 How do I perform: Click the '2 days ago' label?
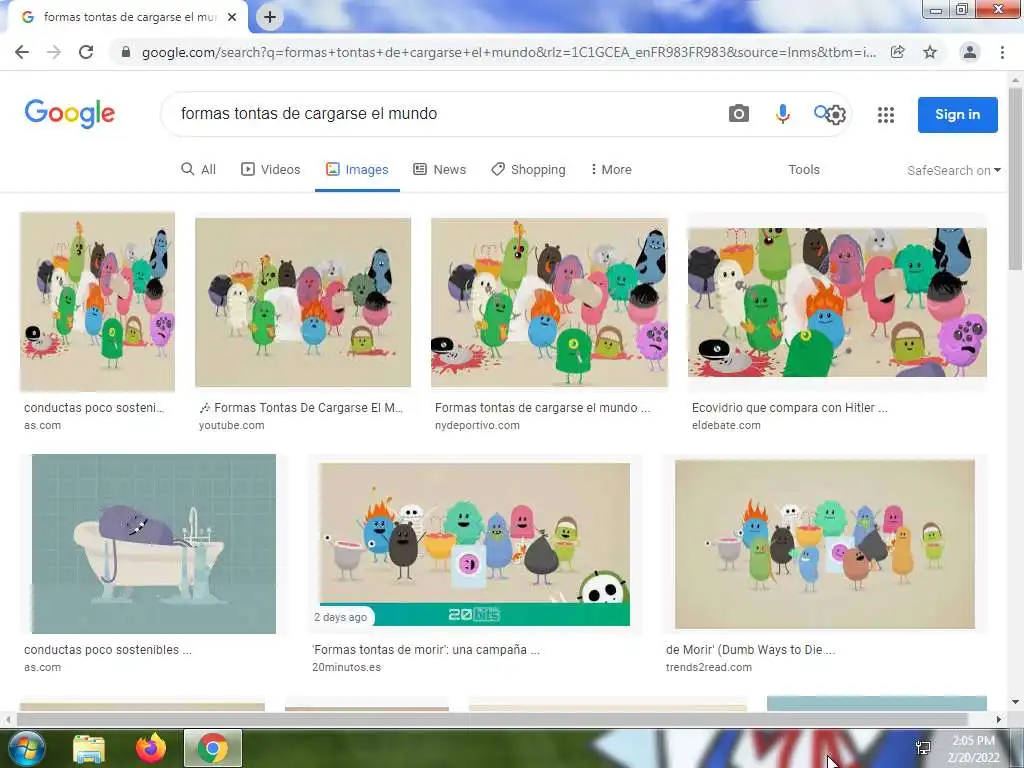pyautogui.click(x=340, y=617)
